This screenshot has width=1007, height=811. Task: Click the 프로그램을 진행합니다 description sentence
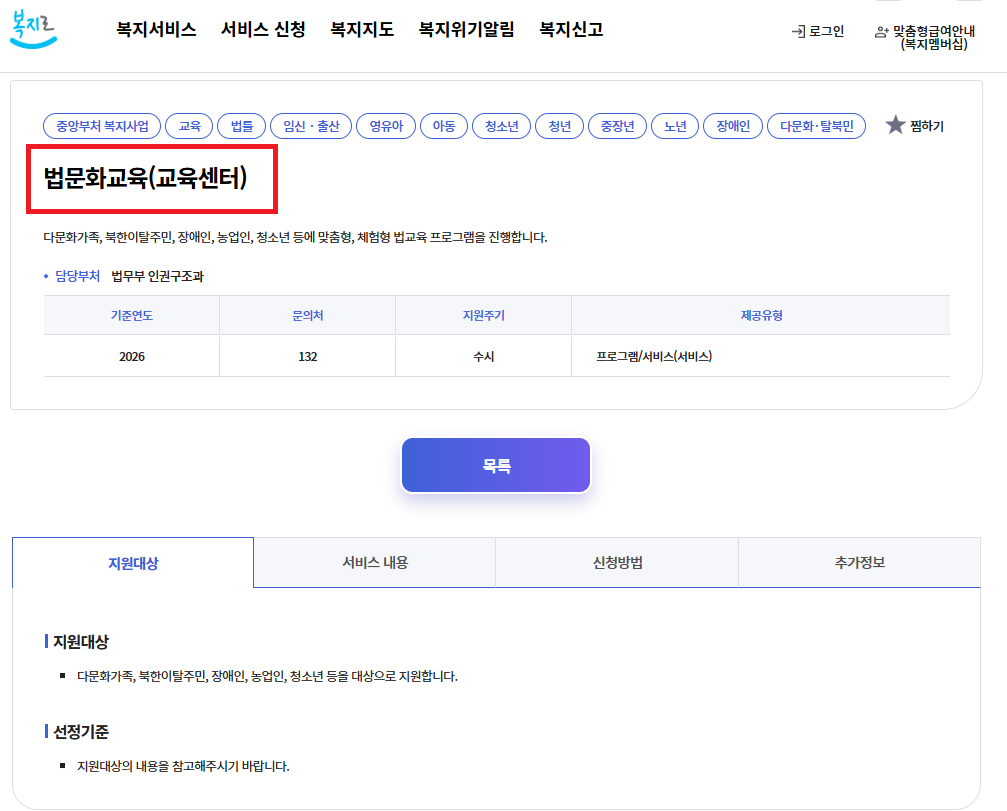click(295, 238)
